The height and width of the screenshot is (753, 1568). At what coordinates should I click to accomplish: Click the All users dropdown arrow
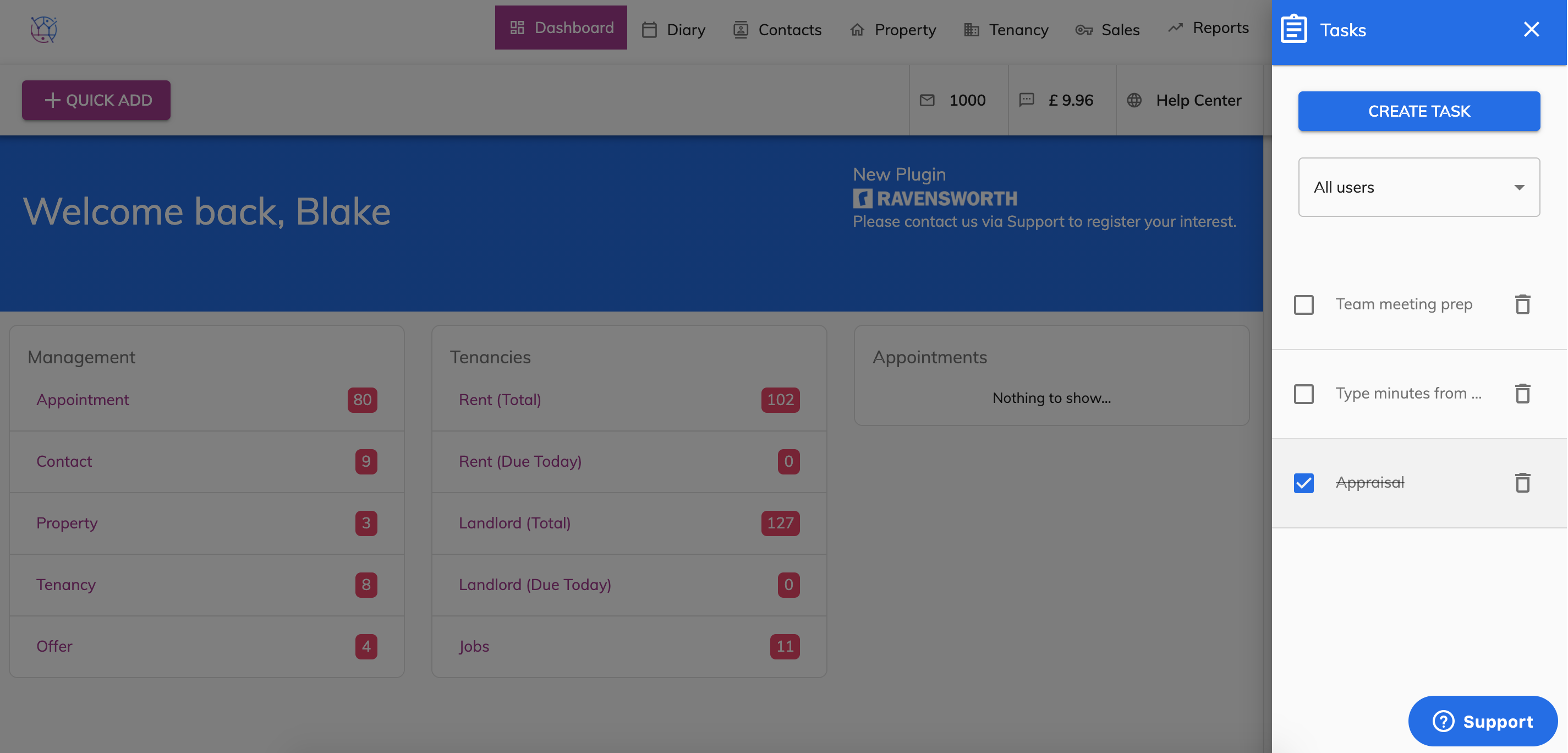[x=1518, y=188]
